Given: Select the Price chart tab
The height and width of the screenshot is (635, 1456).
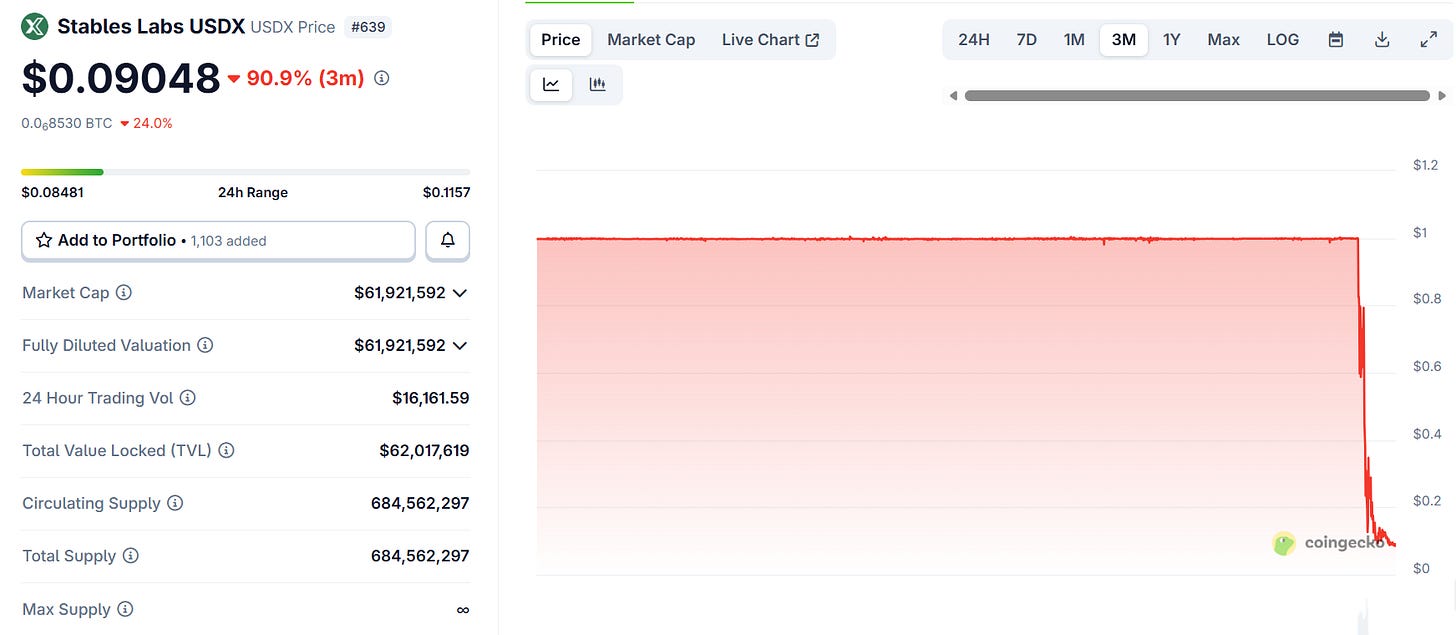Looking at the screenshot, I should [x=560, y=40].
